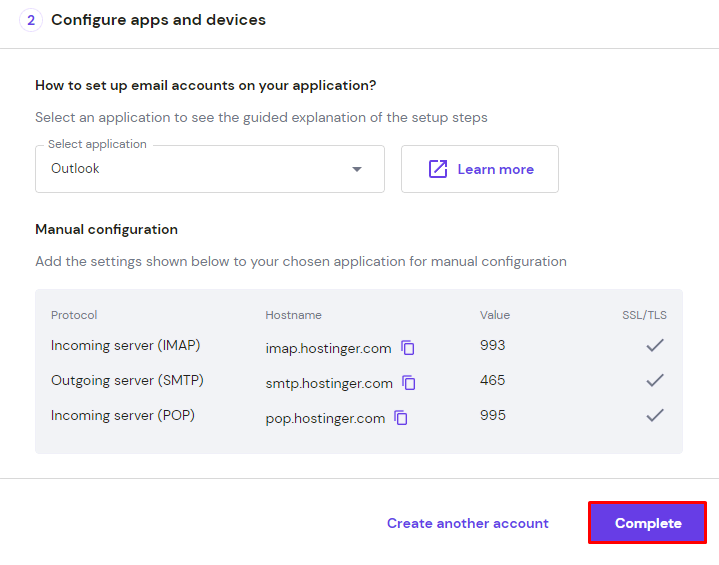Screen dimensions: 719x565
Task: Select the SMTP port value 465
Action: point(493,380)
